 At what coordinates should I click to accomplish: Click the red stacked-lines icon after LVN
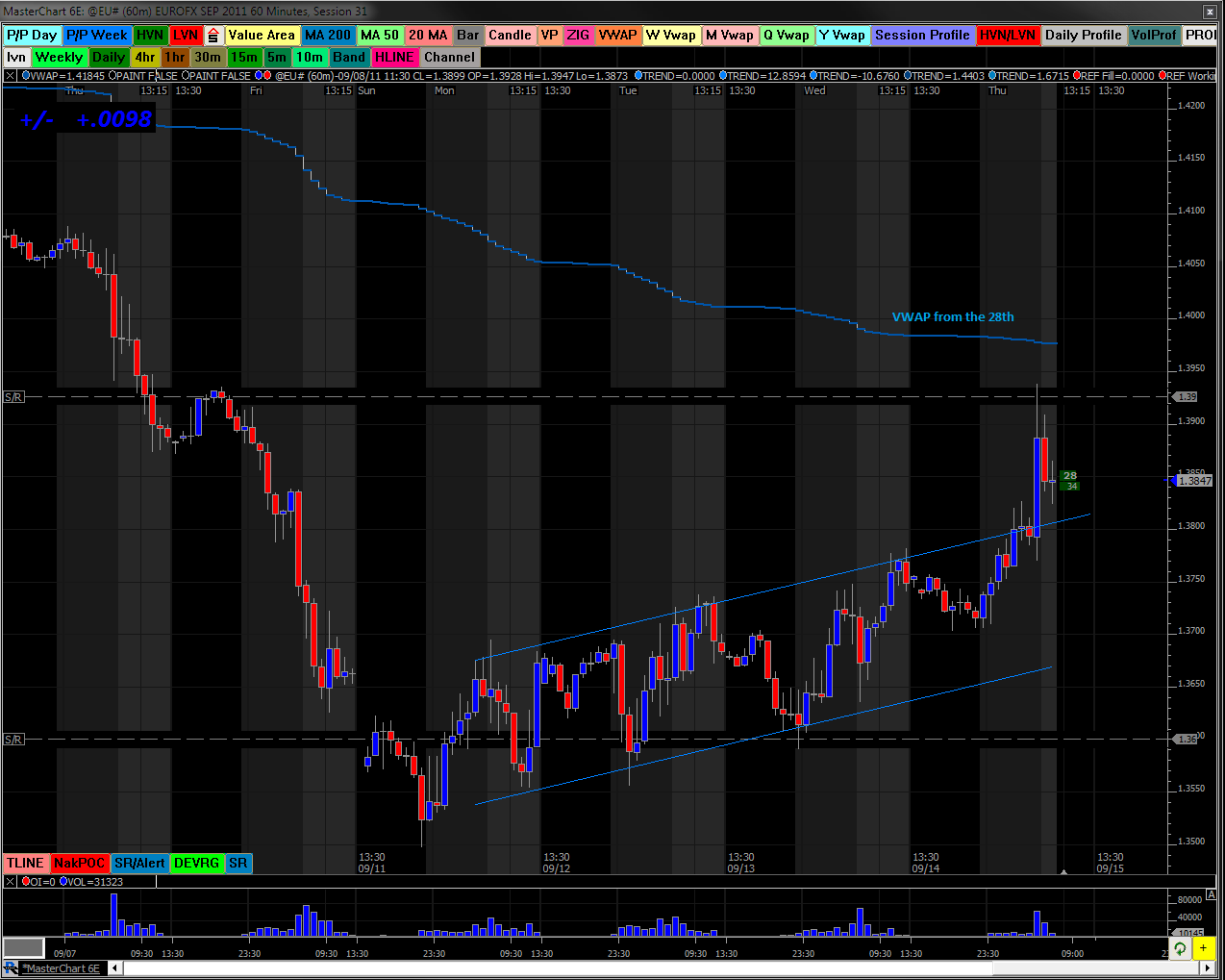[213, 35]
